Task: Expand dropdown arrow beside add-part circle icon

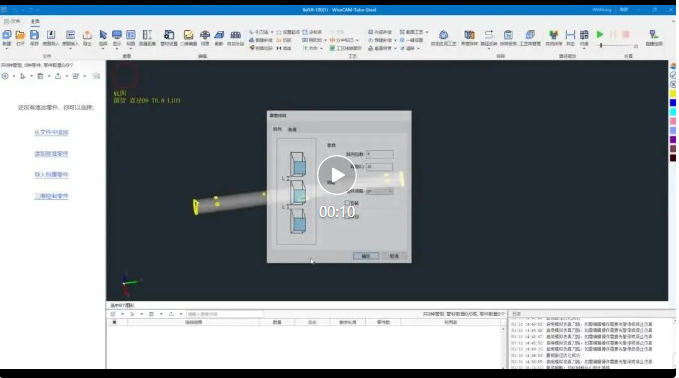Action: [13, 76]
